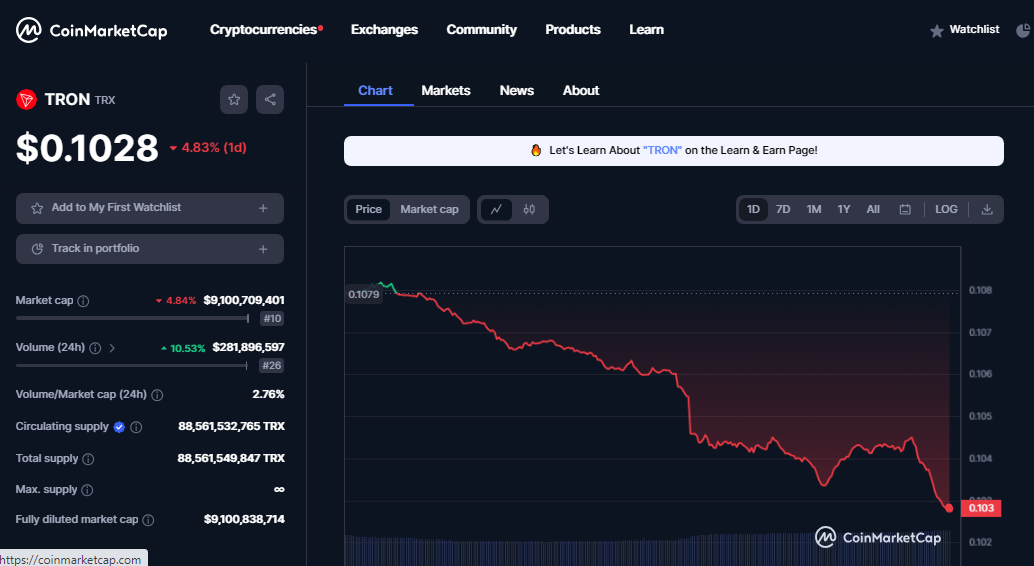Click the 0.103 current price label
Screen dimensions: 1034x566
click(981, 508)
